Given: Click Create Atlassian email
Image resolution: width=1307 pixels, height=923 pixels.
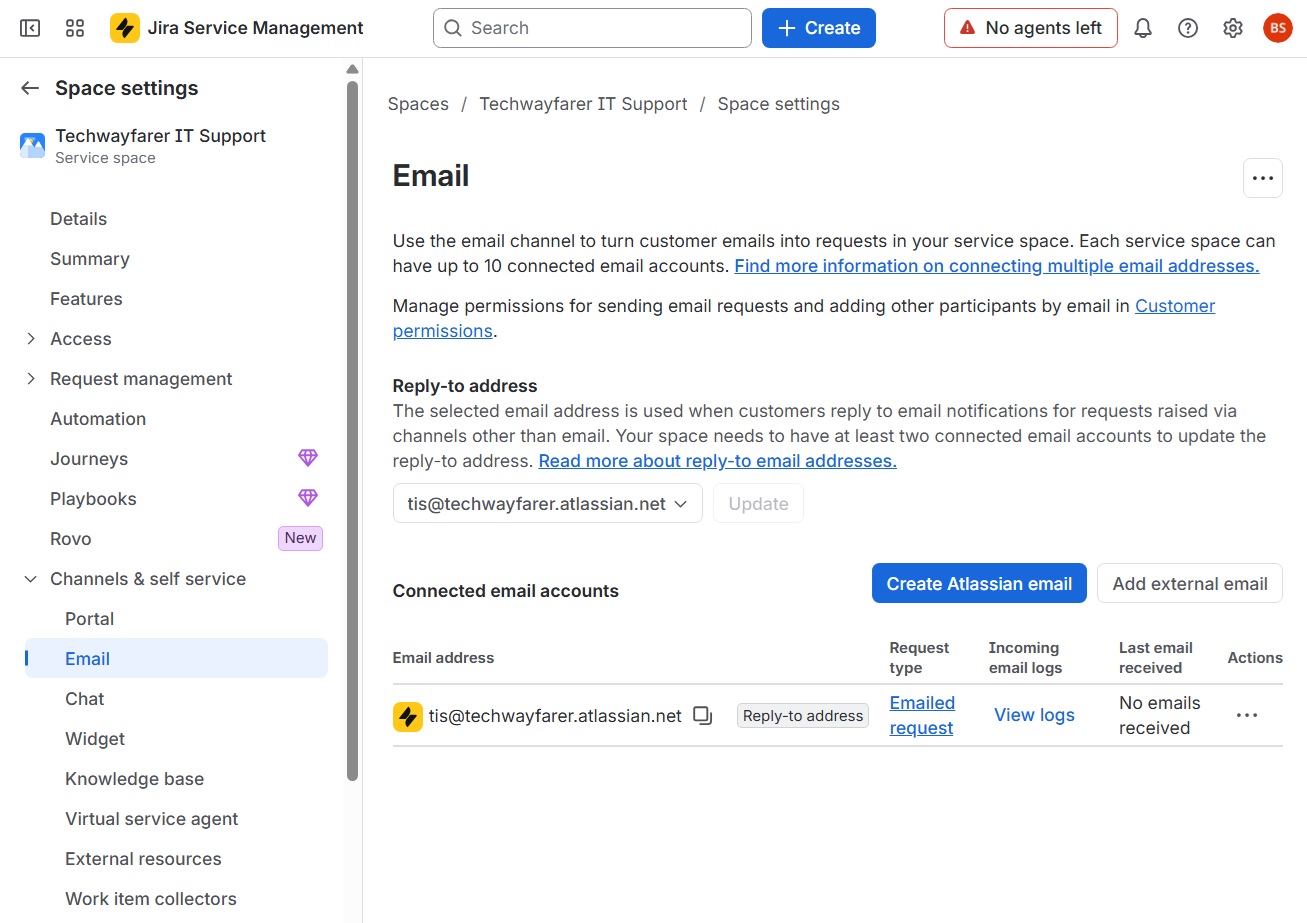Looking at the screenshot, I should tap(979, 583).
